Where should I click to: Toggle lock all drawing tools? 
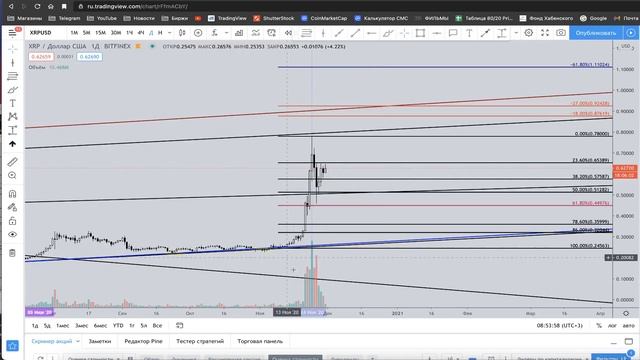click(x=13, y=221)
